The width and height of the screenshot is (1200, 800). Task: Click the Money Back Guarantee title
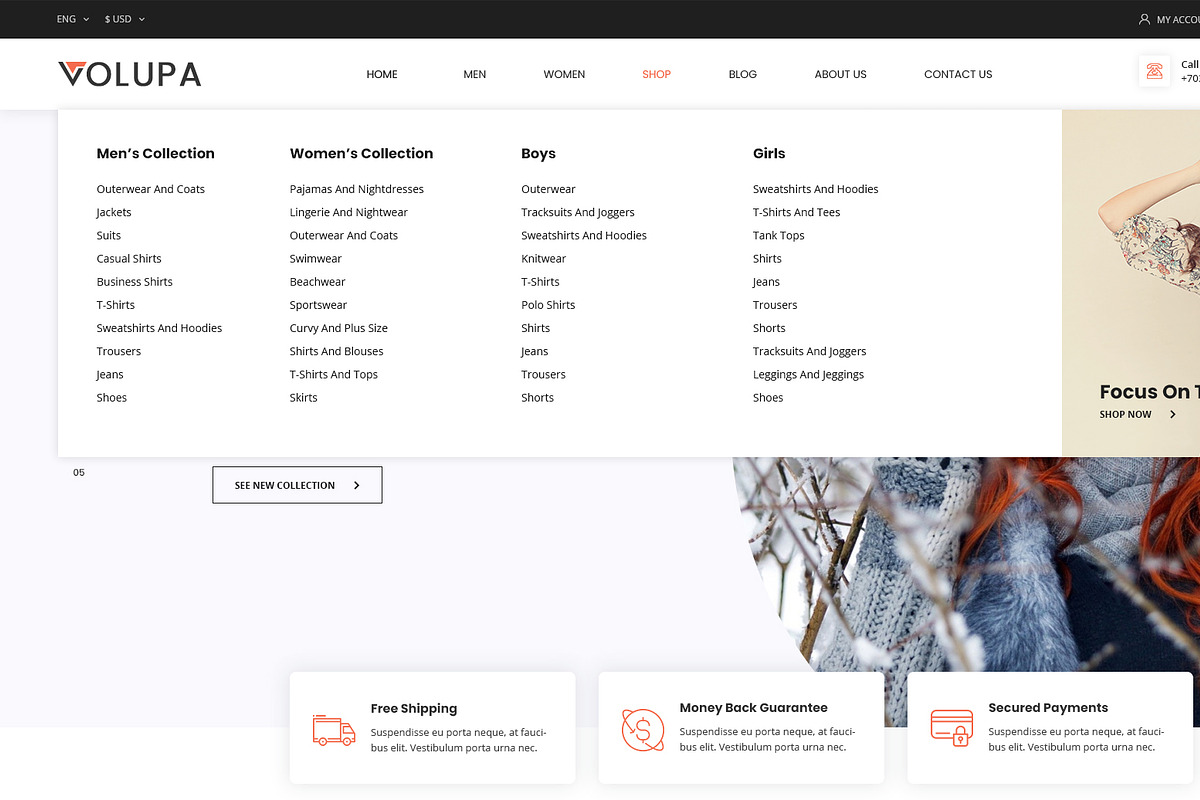point(754,707)
